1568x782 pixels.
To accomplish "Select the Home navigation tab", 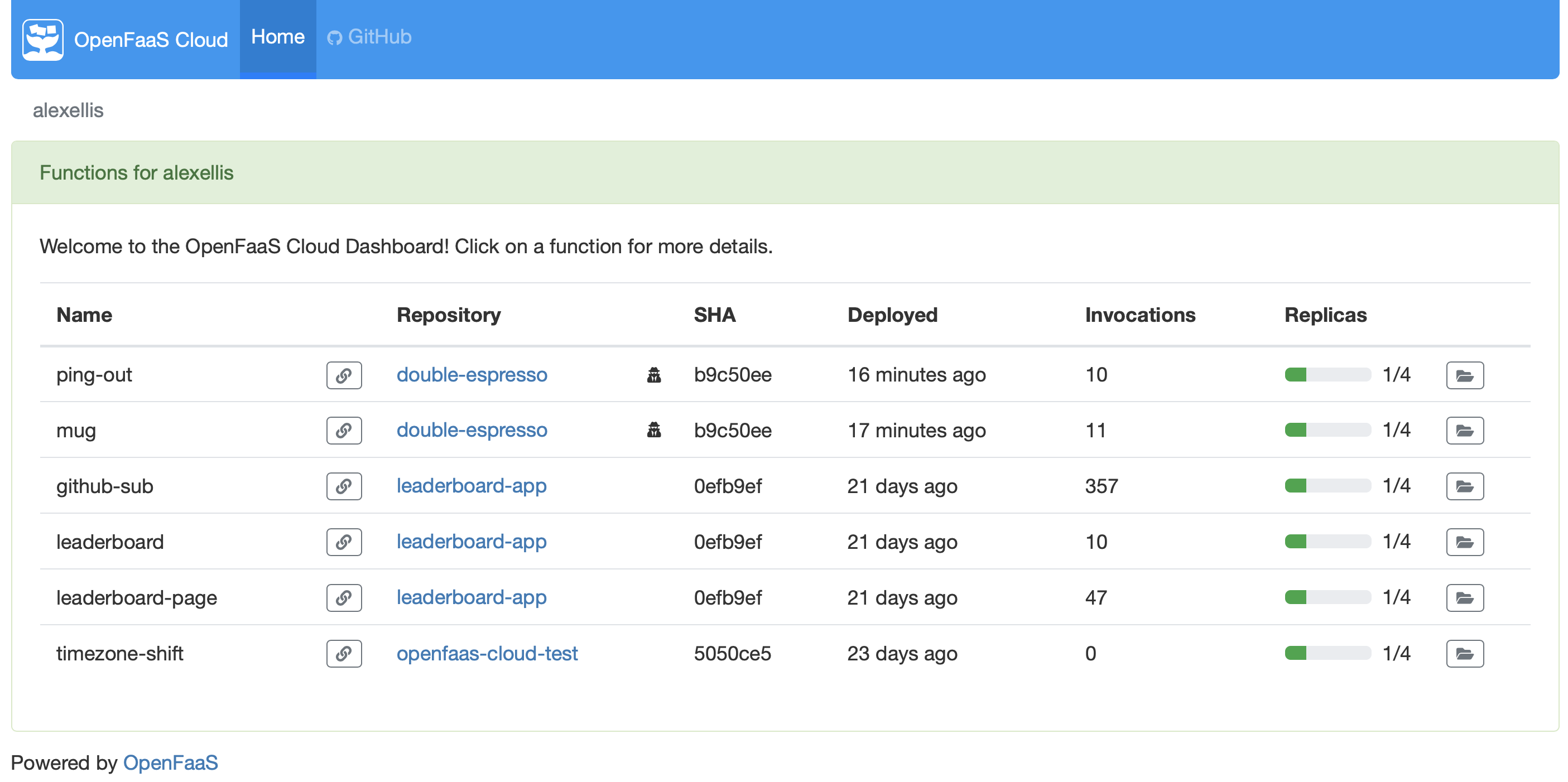I will click(x=277, y=37).
